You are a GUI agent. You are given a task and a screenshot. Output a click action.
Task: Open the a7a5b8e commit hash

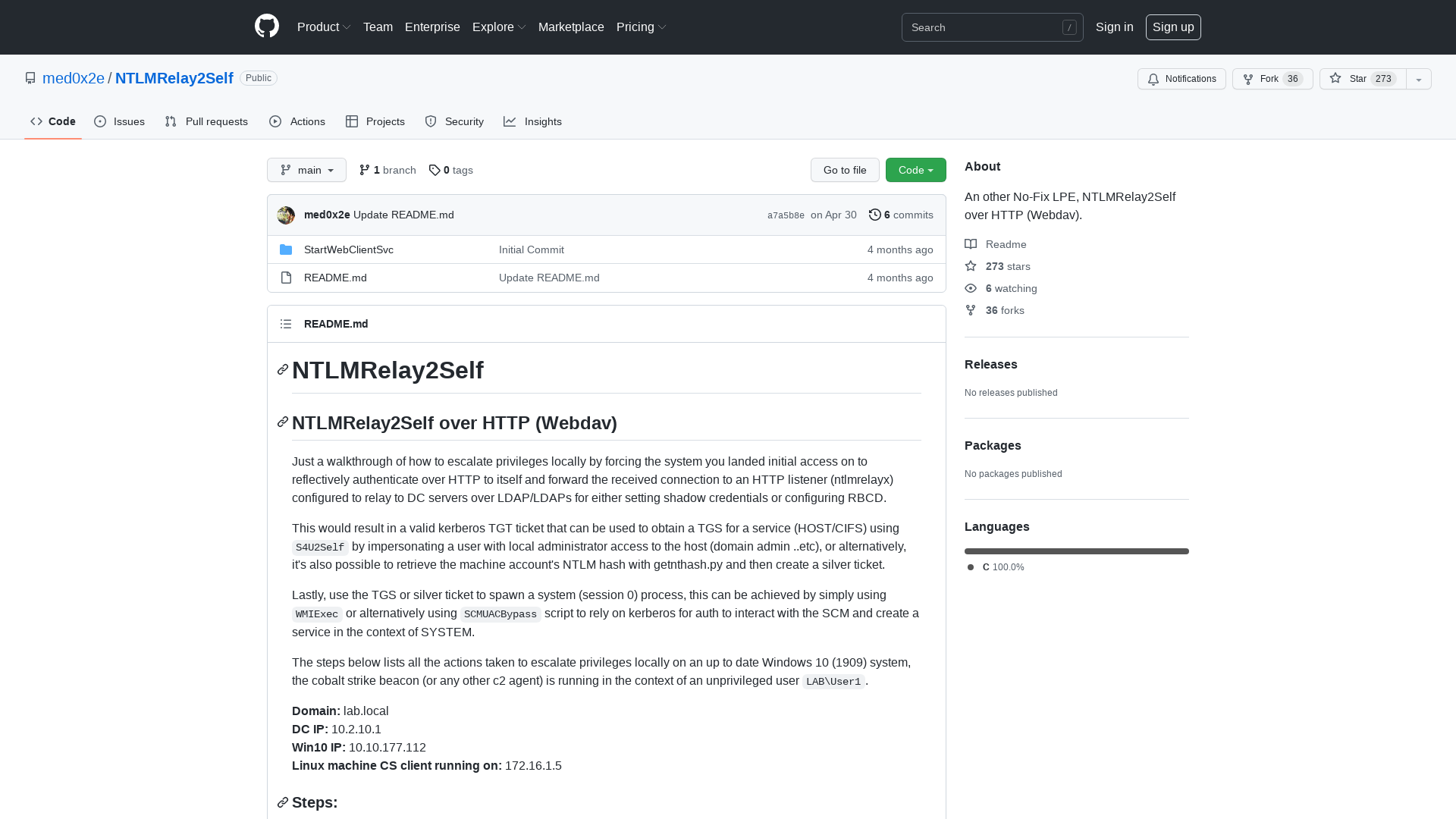[786, 215]
